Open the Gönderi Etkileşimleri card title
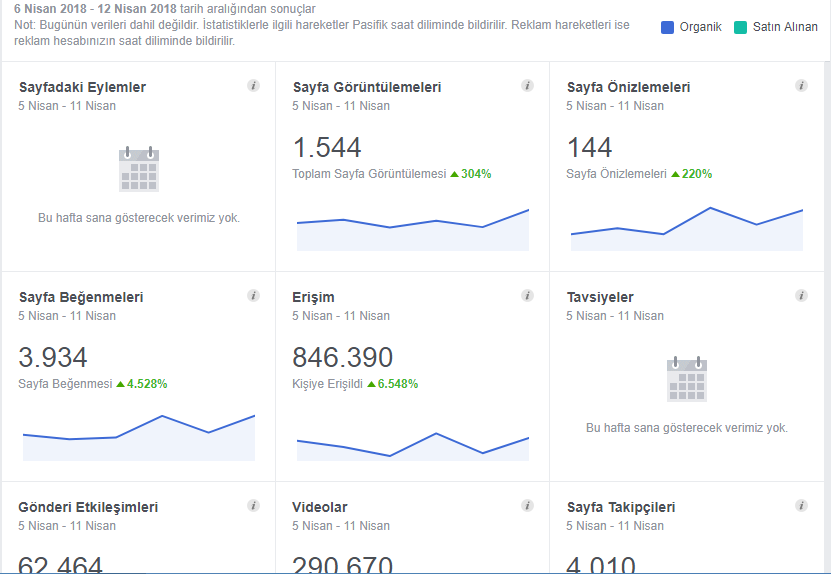 click(x=88, y=507)
